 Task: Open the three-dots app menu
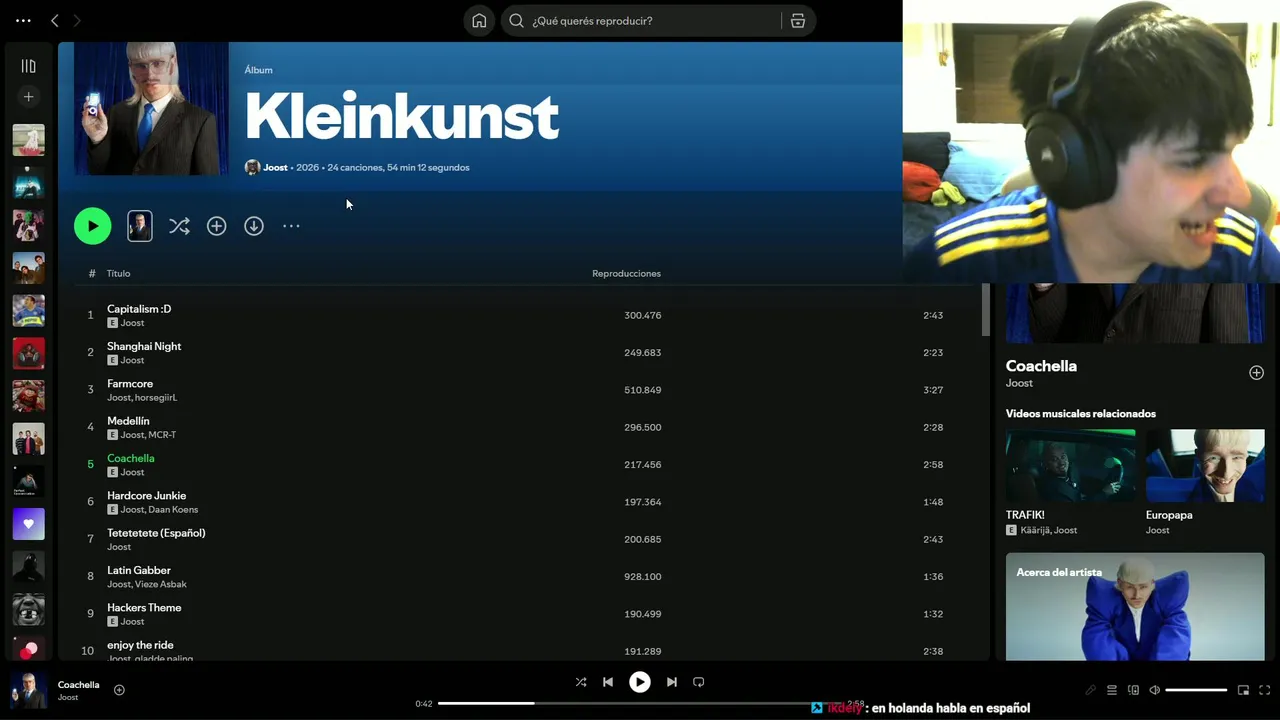tap(23, 20)
